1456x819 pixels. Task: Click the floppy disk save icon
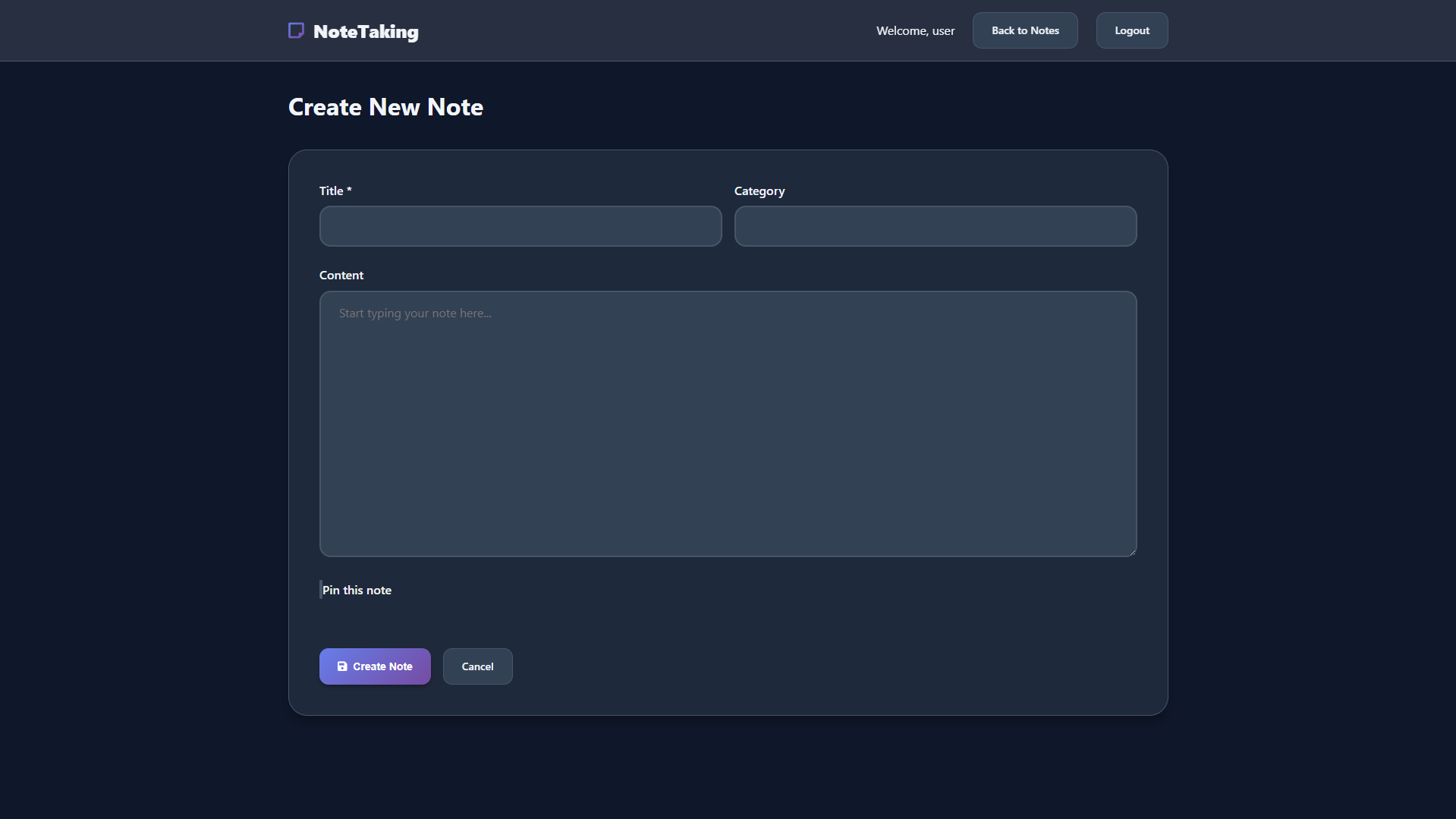342,666
